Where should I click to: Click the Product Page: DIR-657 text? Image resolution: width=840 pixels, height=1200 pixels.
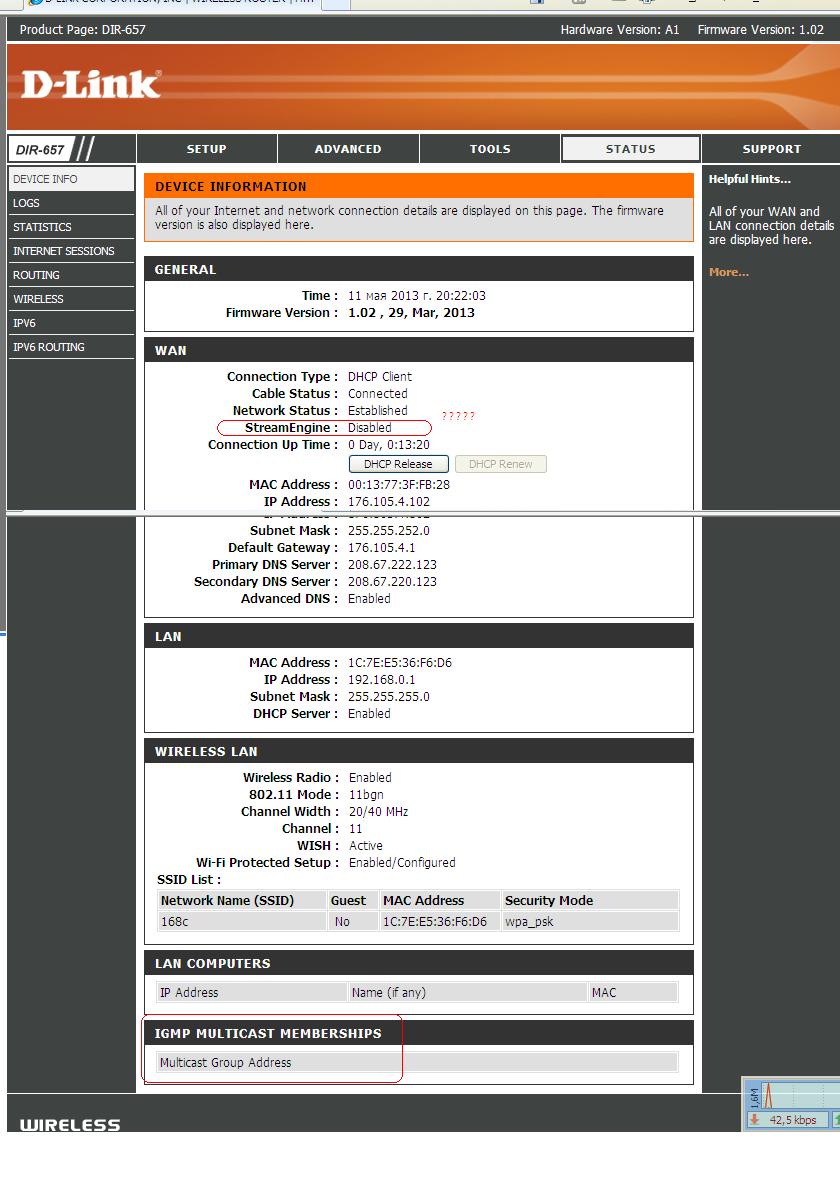[x=82, y=30]
